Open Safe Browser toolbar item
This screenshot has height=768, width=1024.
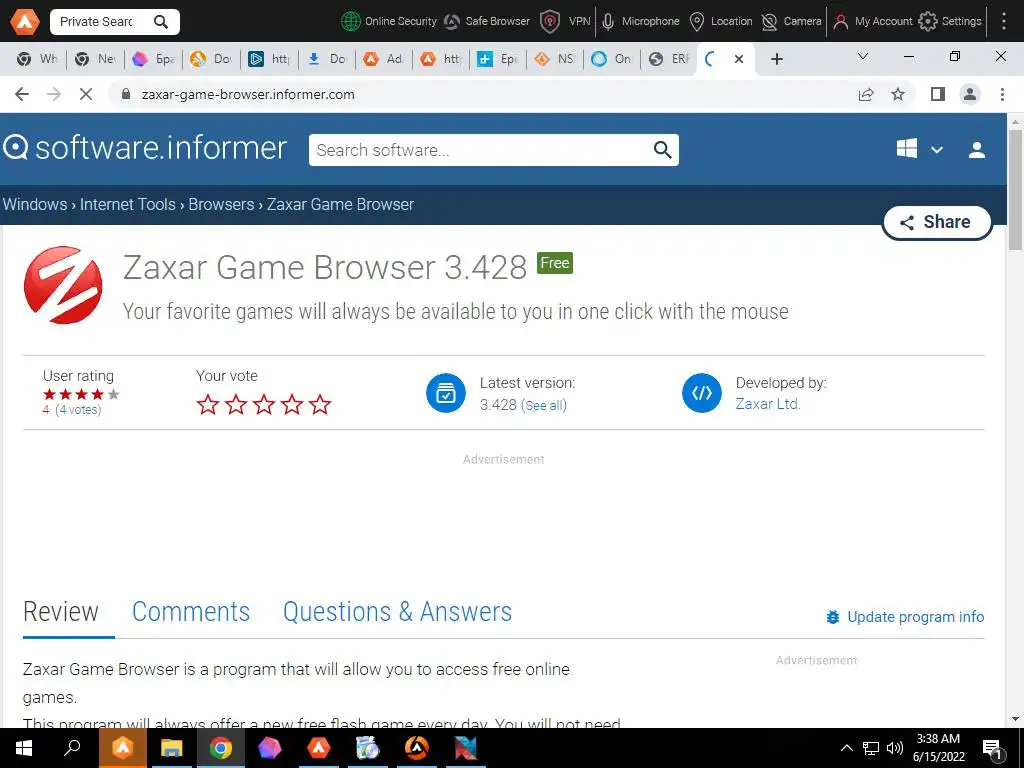pos(487,22)
